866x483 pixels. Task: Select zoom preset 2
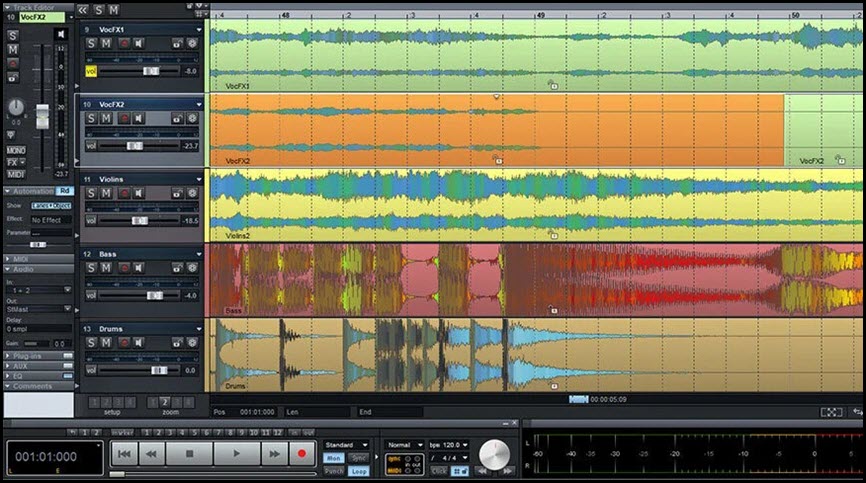[x=165, y=402]
